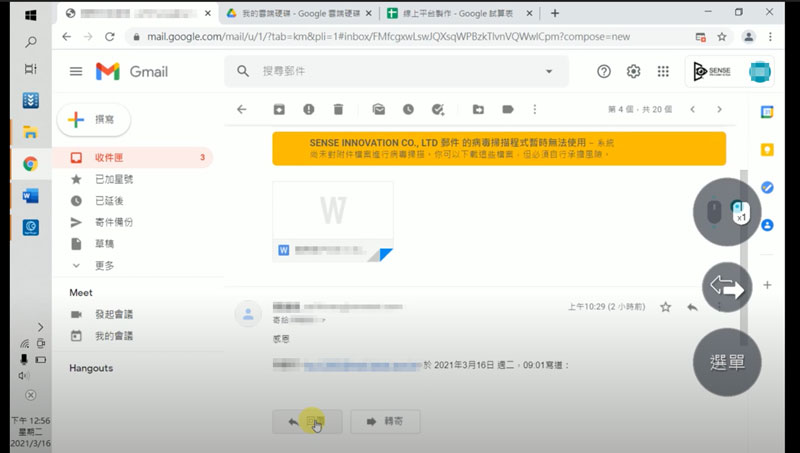Go to newer email arrow
The height and width of the screenshot is (453, 800).
coord(692,109)
